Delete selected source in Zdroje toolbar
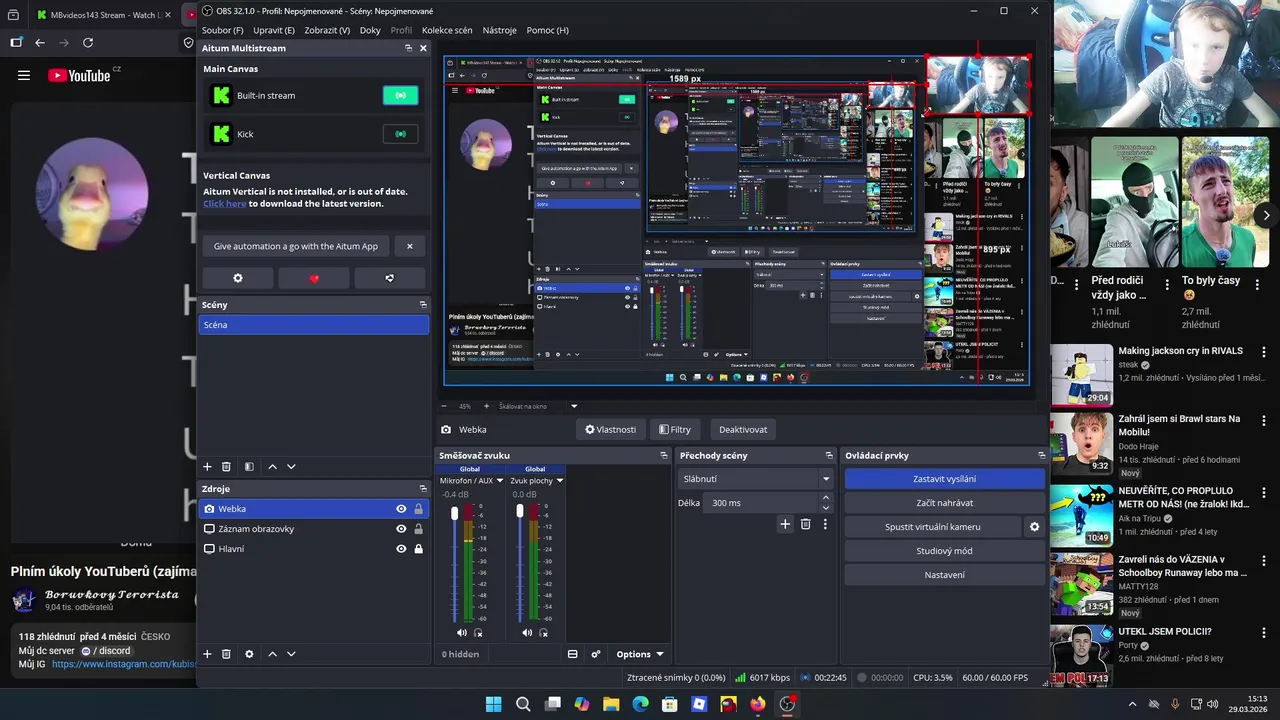The image size is (1280, 720). (226, 654)
